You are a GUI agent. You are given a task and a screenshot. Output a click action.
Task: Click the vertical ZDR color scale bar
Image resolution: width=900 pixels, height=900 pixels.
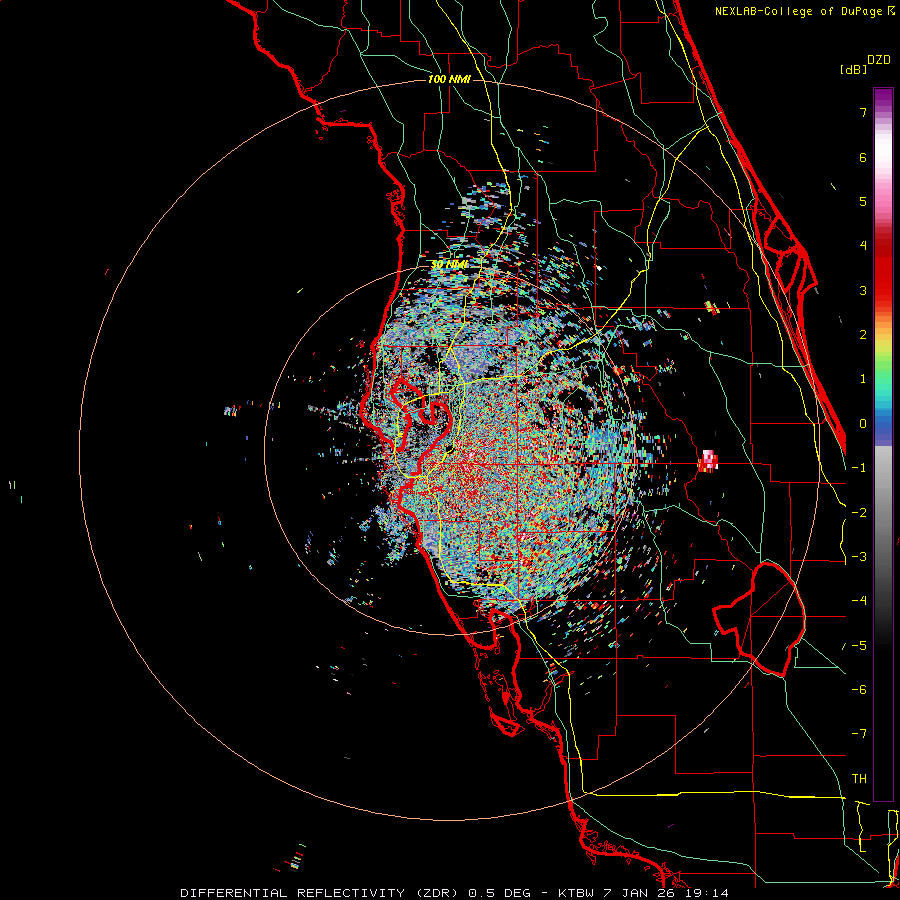pyautogui.click(x=883, y=444)
